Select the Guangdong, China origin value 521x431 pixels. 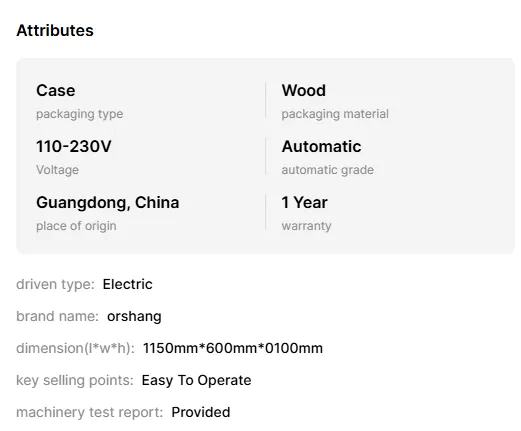[x=108, y=202]
